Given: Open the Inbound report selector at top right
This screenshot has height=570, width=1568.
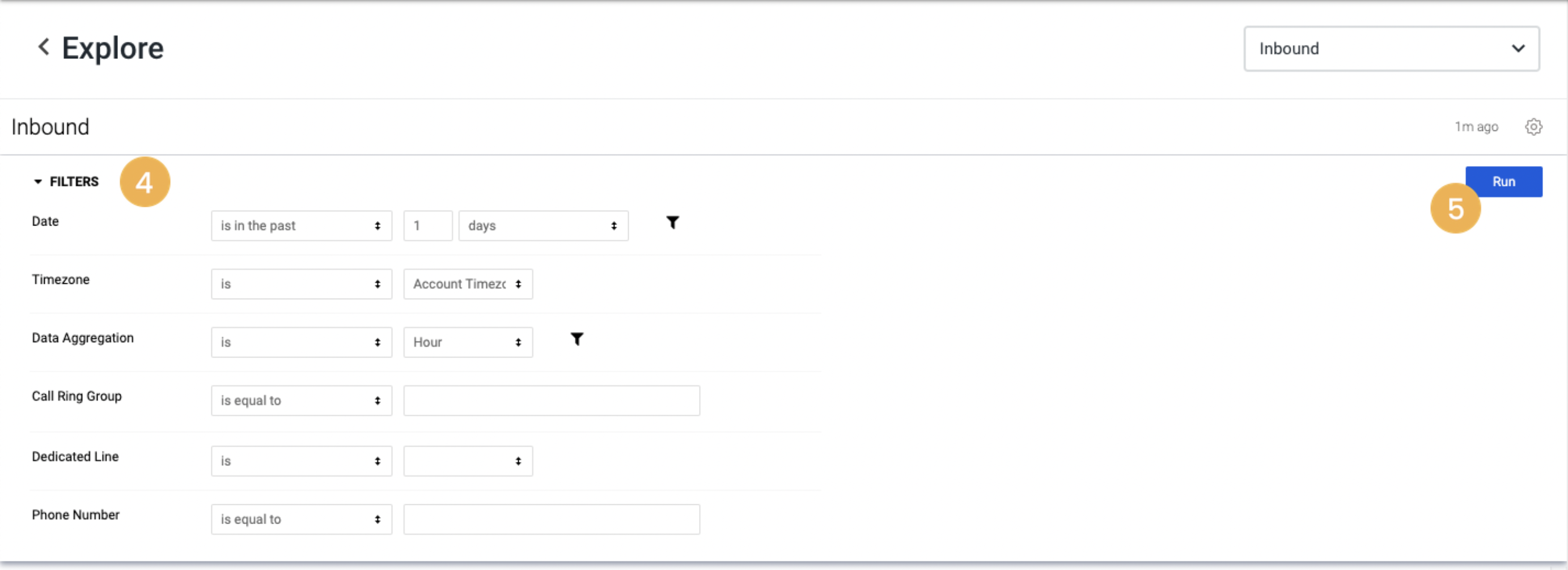Looking at the screenshot, I should (x=1391, y=49).
